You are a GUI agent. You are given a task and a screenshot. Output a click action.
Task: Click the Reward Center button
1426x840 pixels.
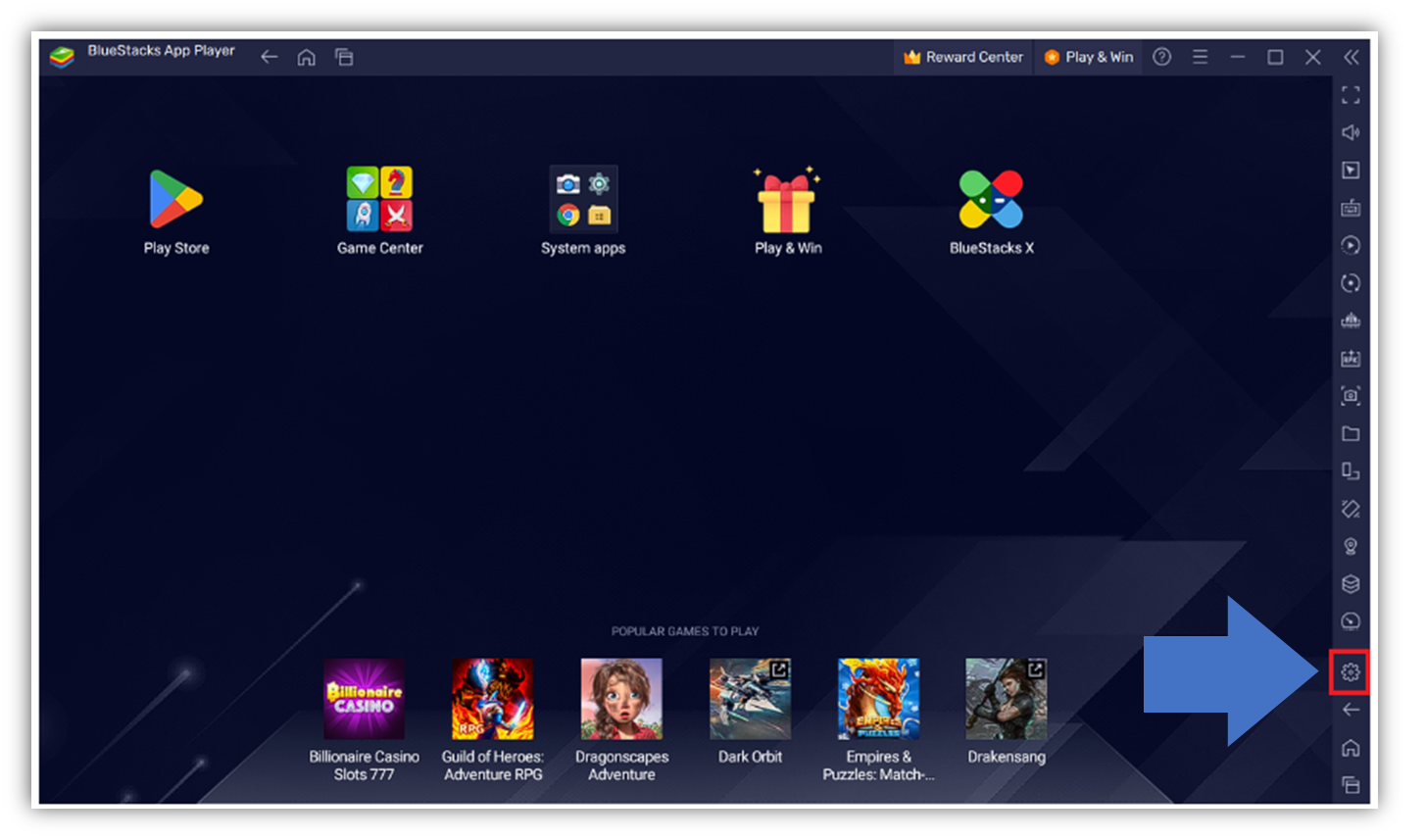962,57
